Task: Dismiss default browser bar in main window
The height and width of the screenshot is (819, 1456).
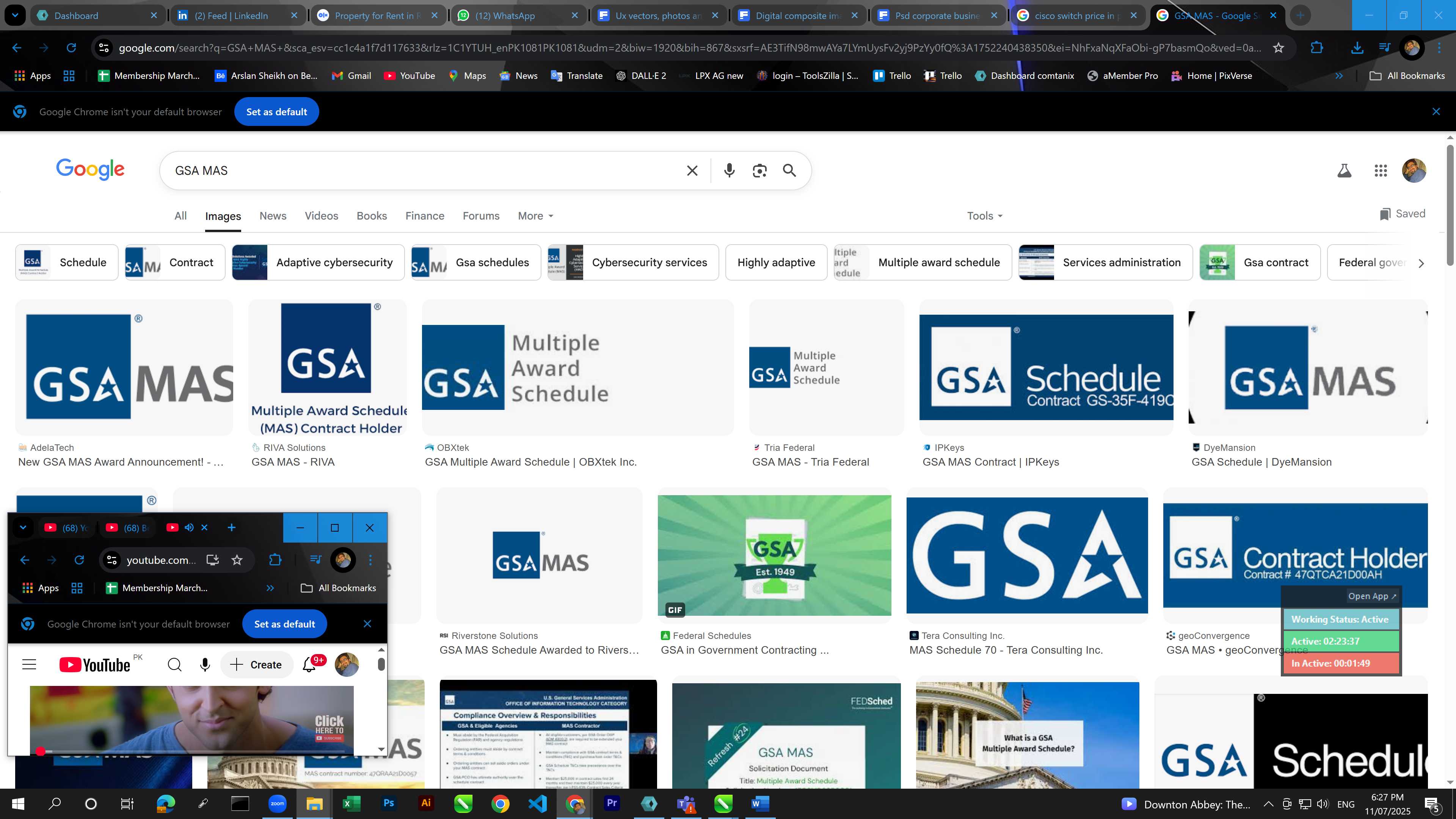Action: 1436,112
